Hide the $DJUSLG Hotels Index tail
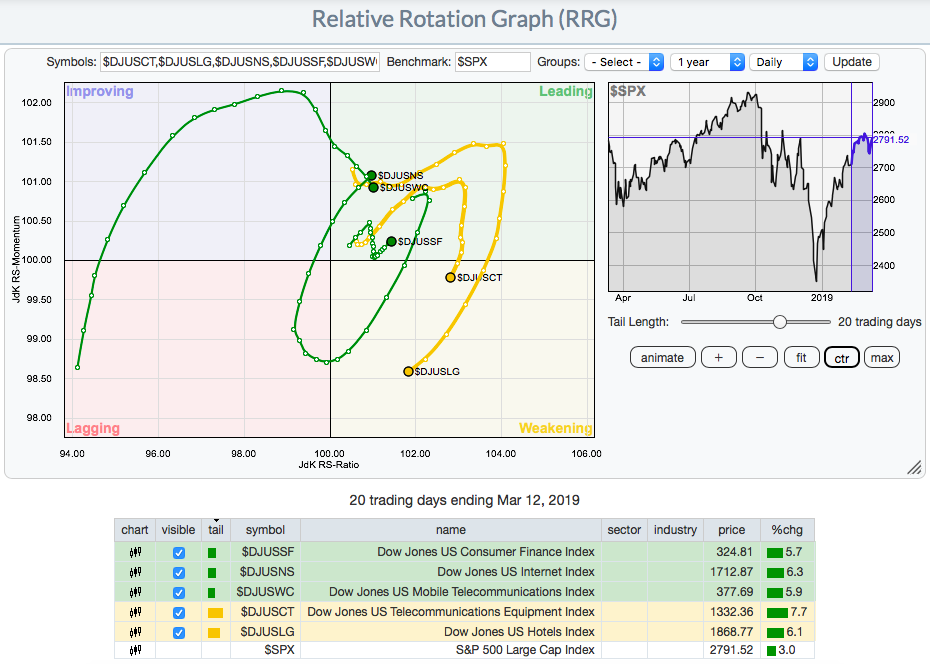 179,632
